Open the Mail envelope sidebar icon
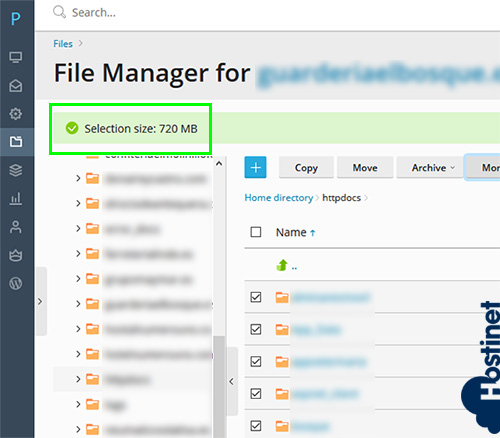This screenshot has width=500, height=438. click(16, 86)
